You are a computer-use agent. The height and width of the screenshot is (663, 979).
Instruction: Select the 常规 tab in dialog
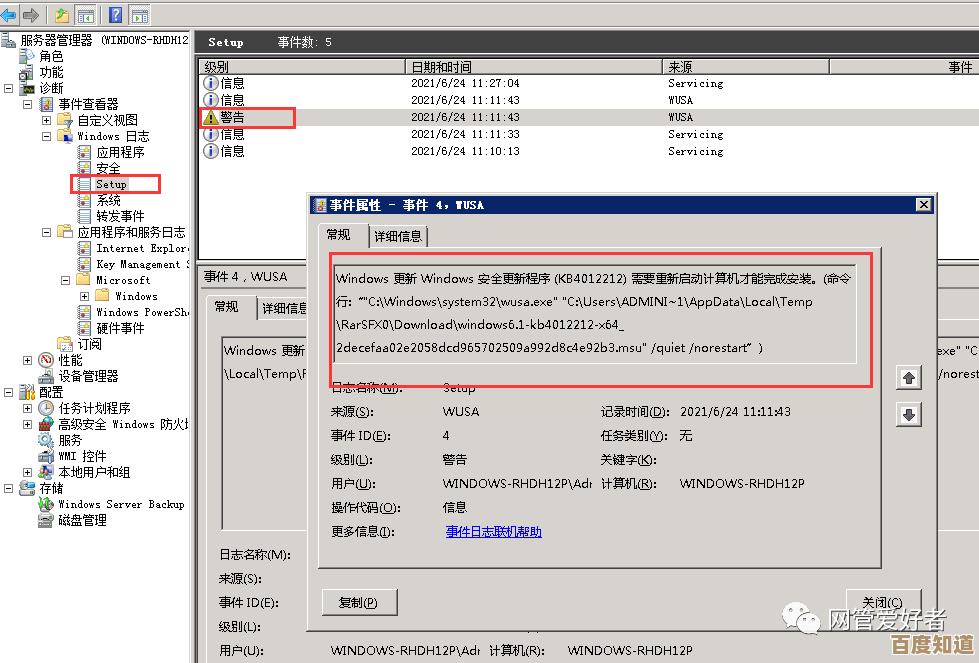point(340,234)
